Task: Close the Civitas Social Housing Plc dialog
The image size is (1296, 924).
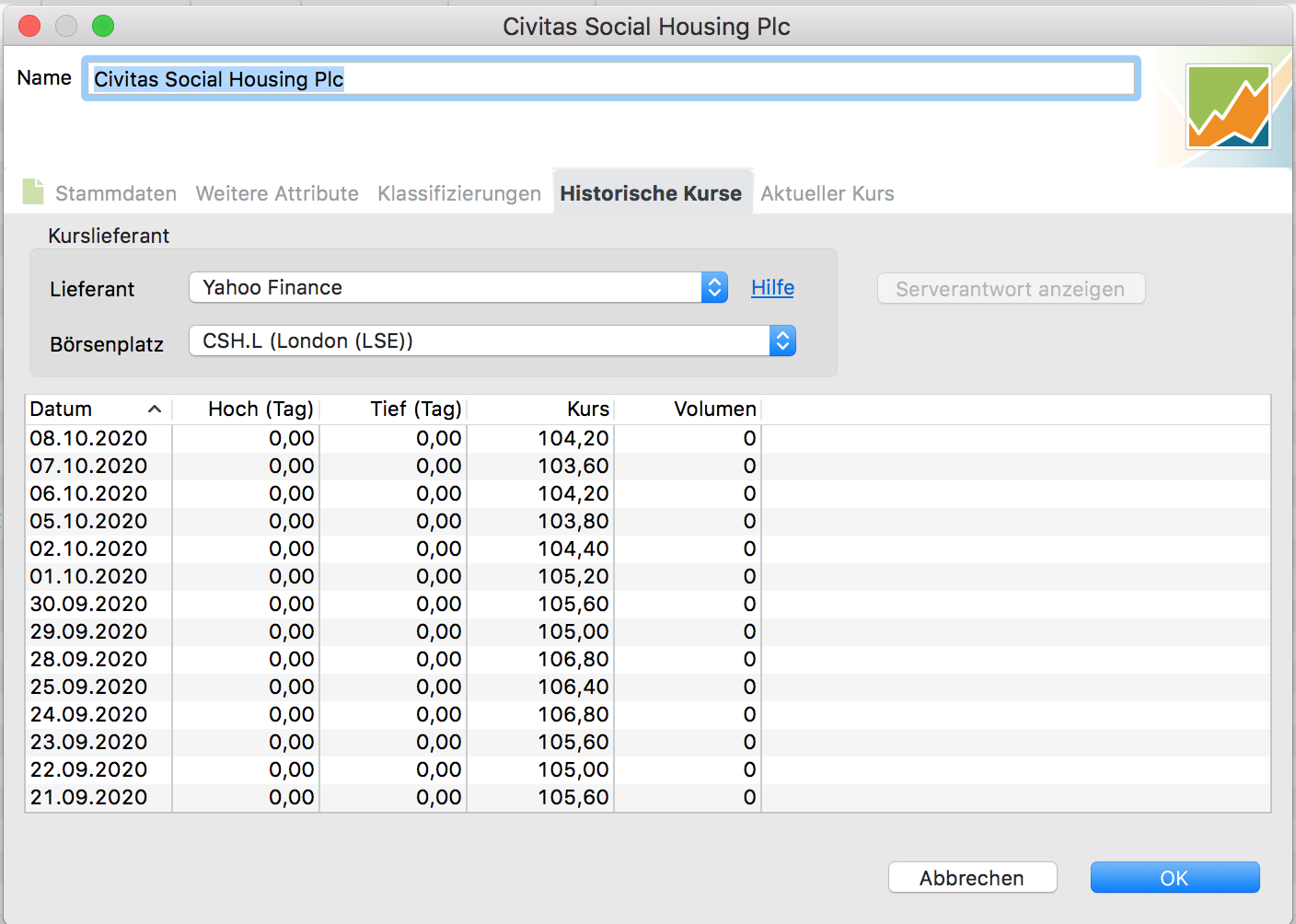Action: tap(29, 26)
